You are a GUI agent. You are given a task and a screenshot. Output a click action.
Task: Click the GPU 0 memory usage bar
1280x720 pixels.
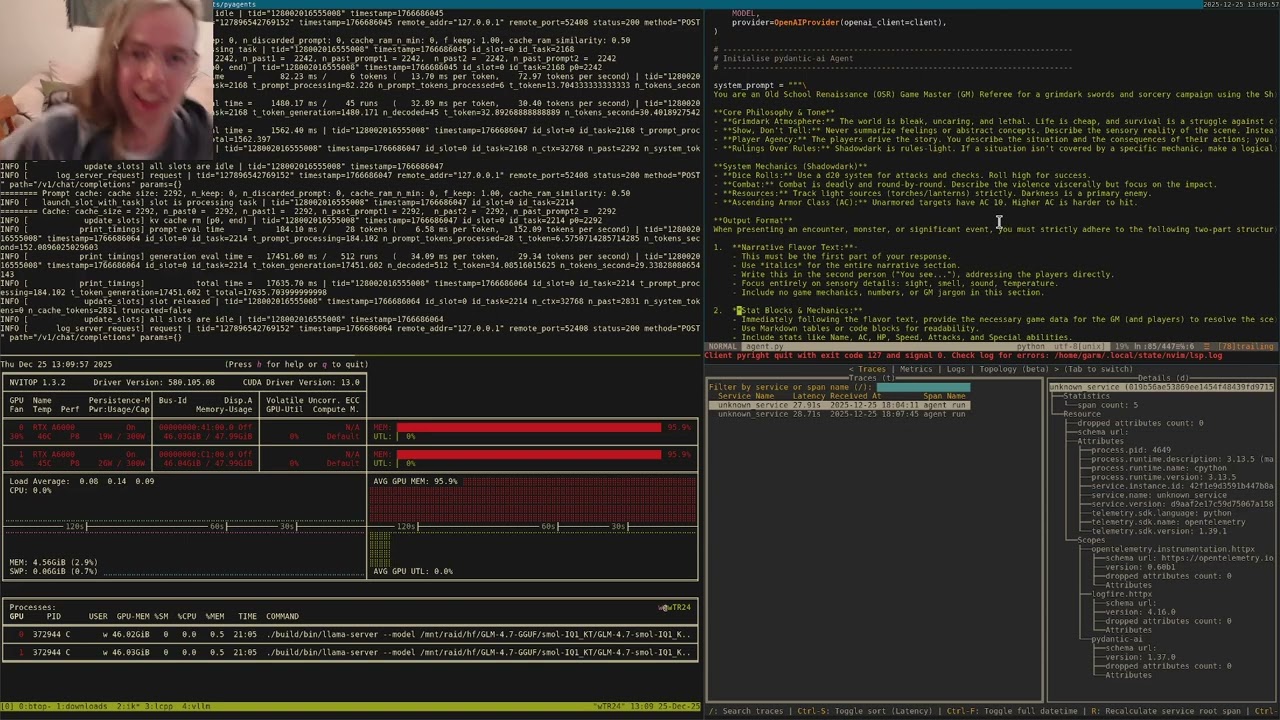pos(529,427)
